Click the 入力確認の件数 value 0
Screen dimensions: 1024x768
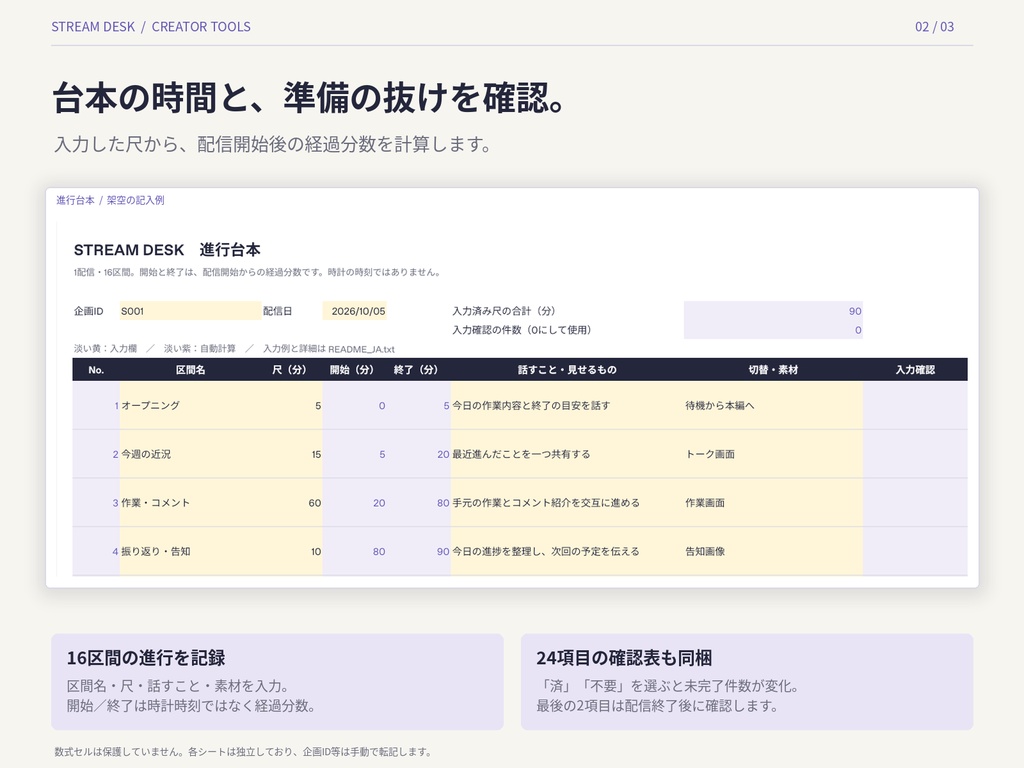click(x=773, y=330)
